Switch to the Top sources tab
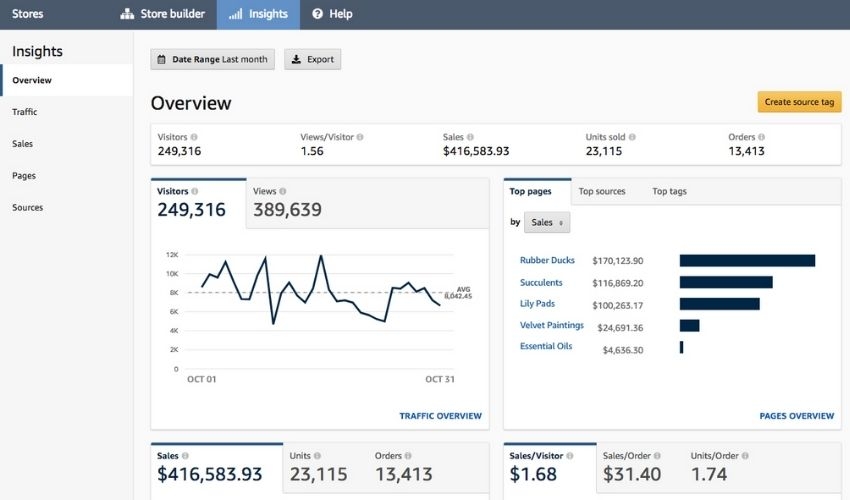 coord(602,191)
